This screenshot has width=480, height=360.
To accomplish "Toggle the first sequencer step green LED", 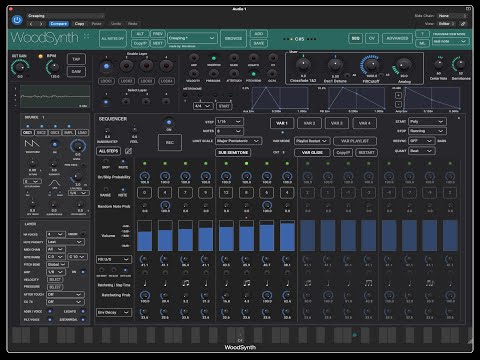I will click(x=145, y=163).
